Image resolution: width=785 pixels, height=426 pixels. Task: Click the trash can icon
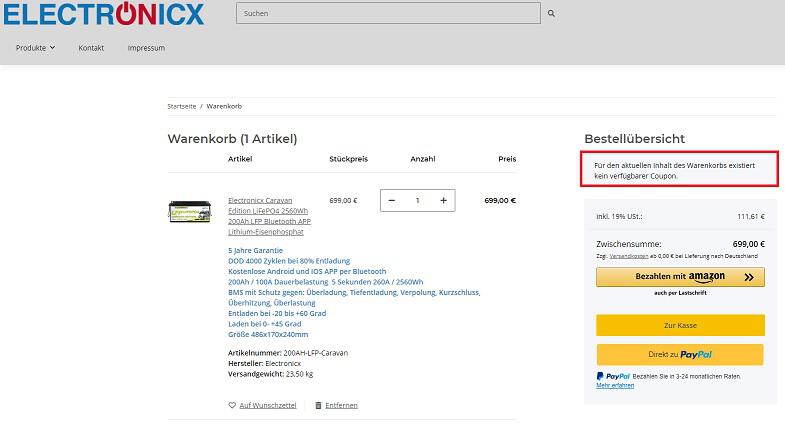318,405
